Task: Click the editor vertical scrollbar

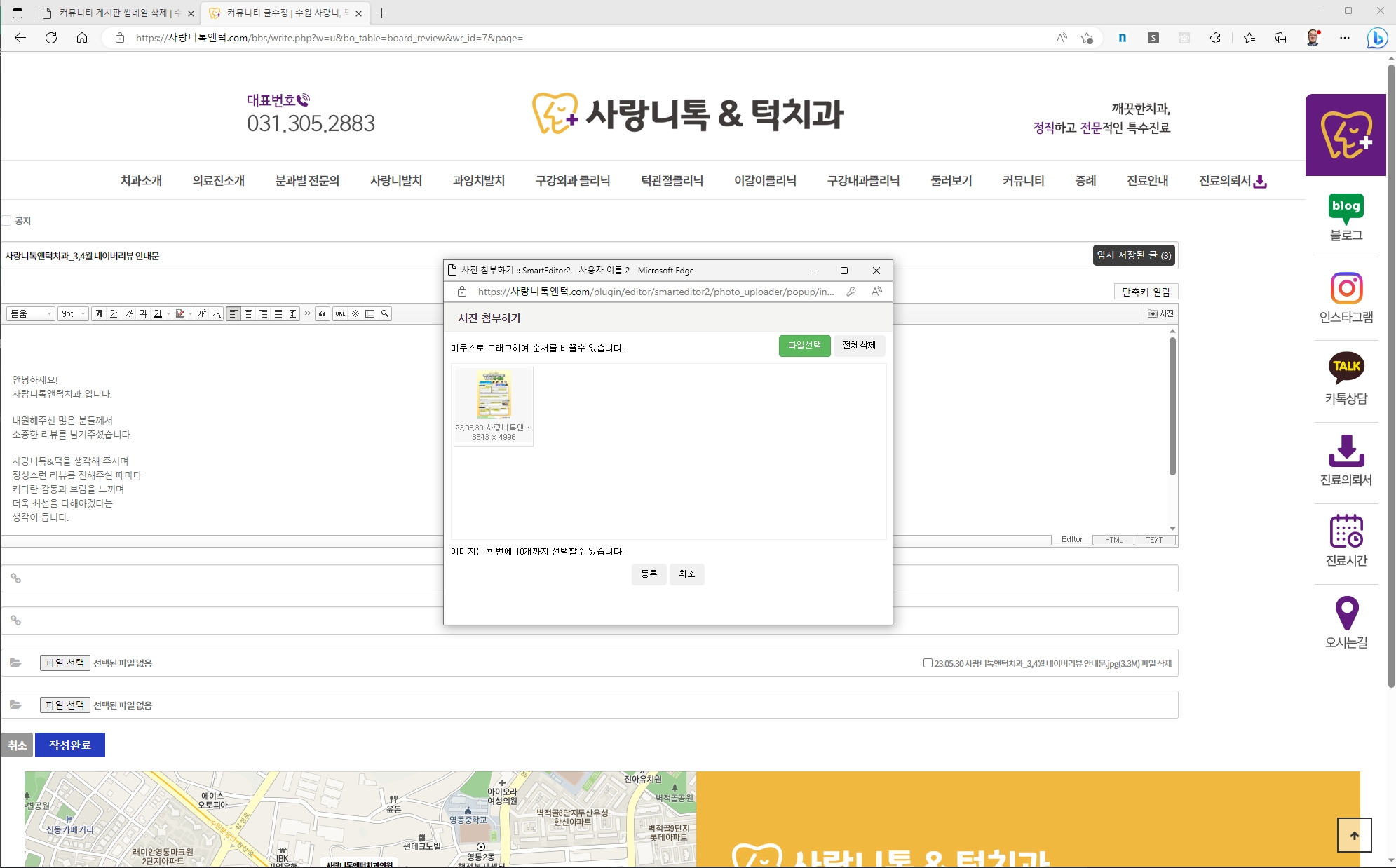Action: (x=1172, y=407)
